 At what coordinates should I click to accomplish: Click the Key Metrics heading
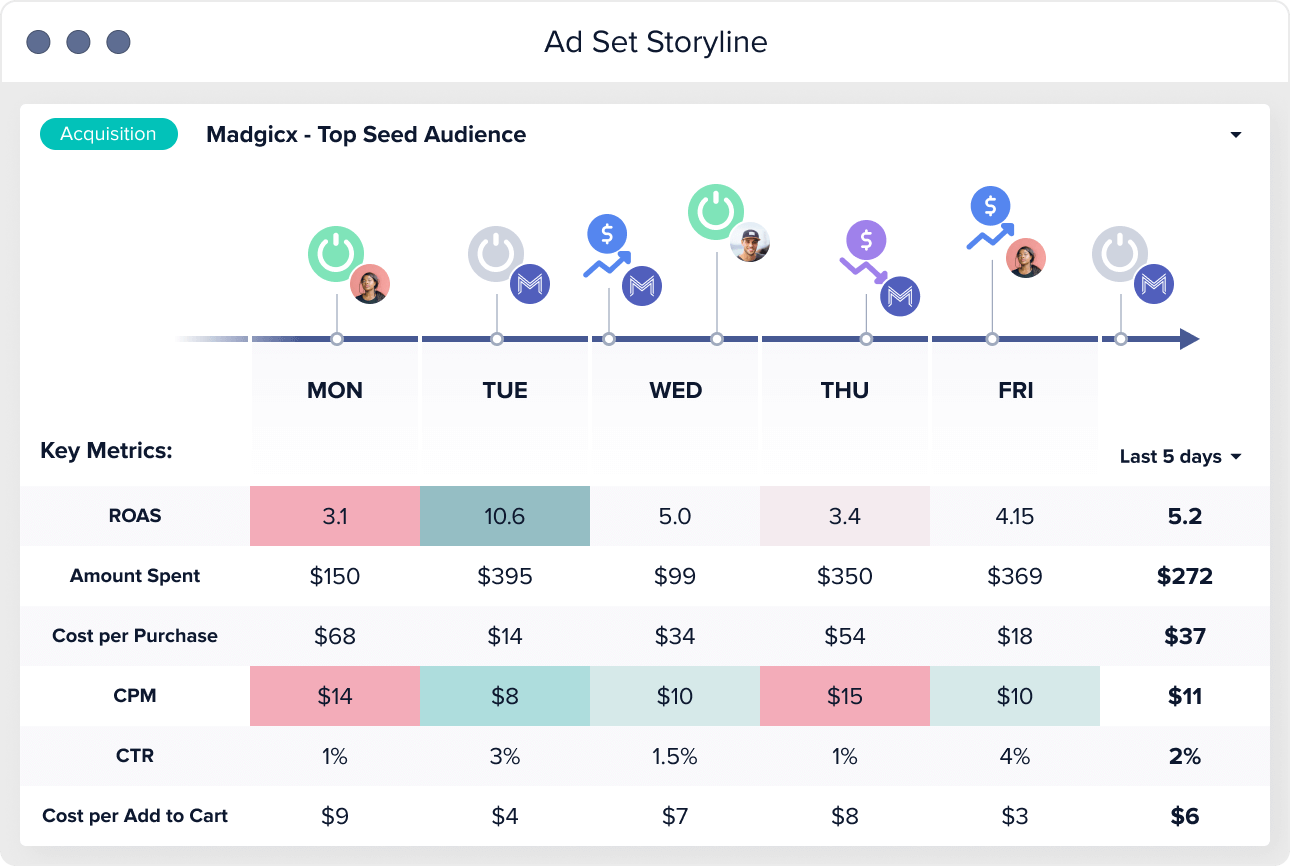coord(106,451)
